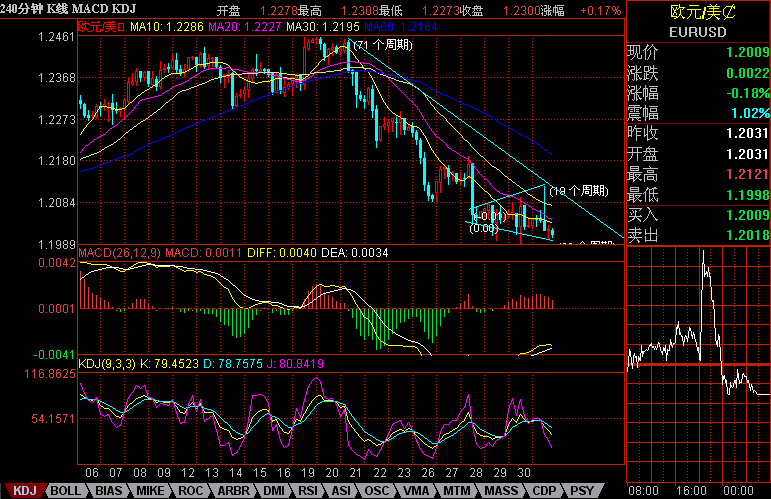Click the MA20: 1.2227 legend value
This screenshot has width=771, height=499.
click(x=245, y=27)
